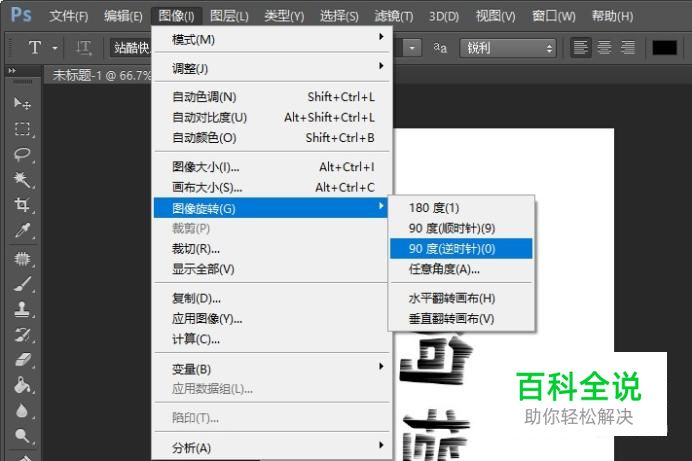This screenshot has width=692, height=461.
Task: Choose 画布大小(S)... menu item
Action: [x=272, y=187]
